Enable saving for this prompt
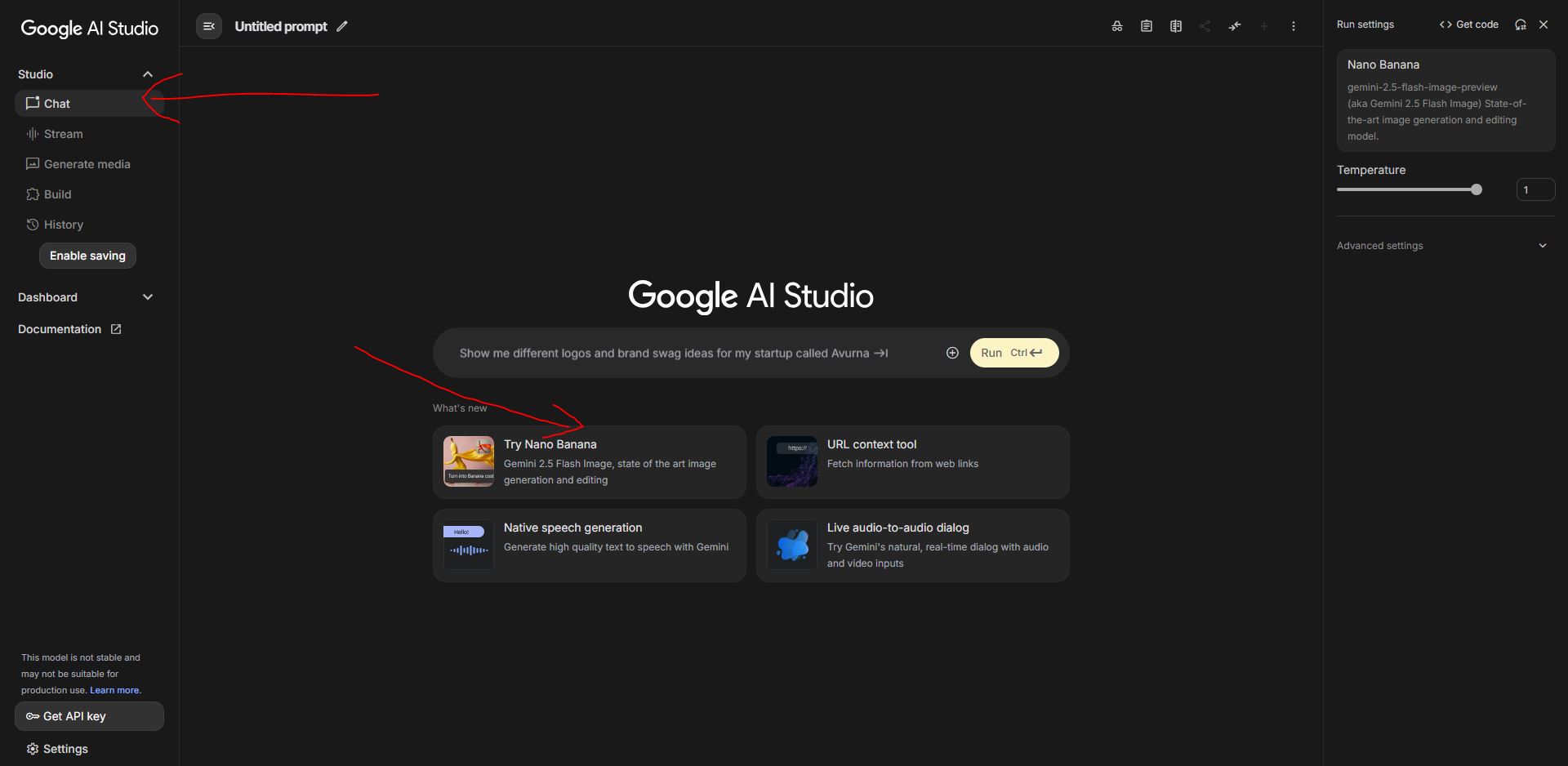Image resolution: width=1568 pixels, height=766 pixels. click(x=87, y=255)
